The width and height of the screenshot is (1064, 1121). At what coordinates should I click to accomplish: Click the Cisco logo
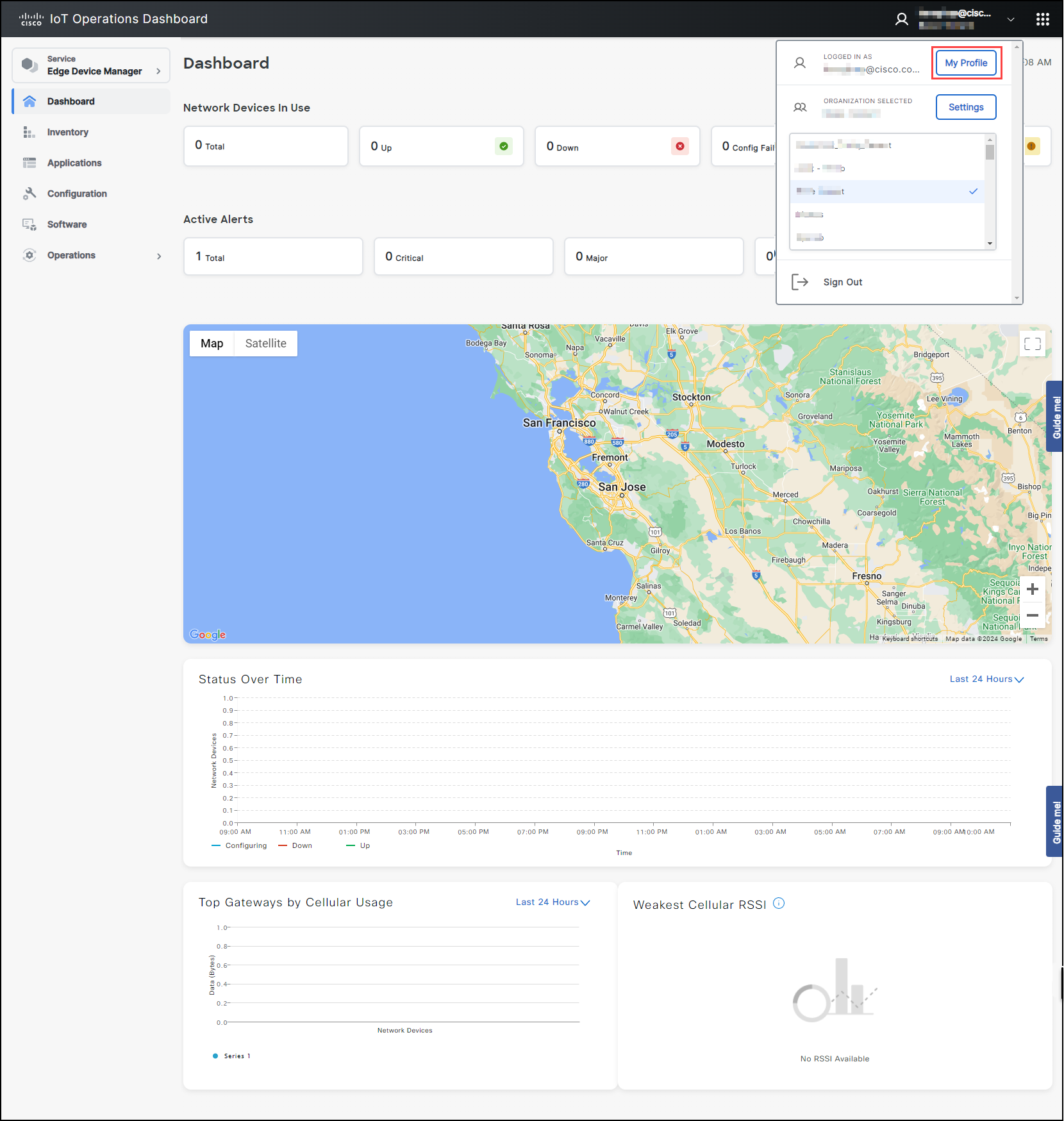pyautogui.click(x=31, y=19)
